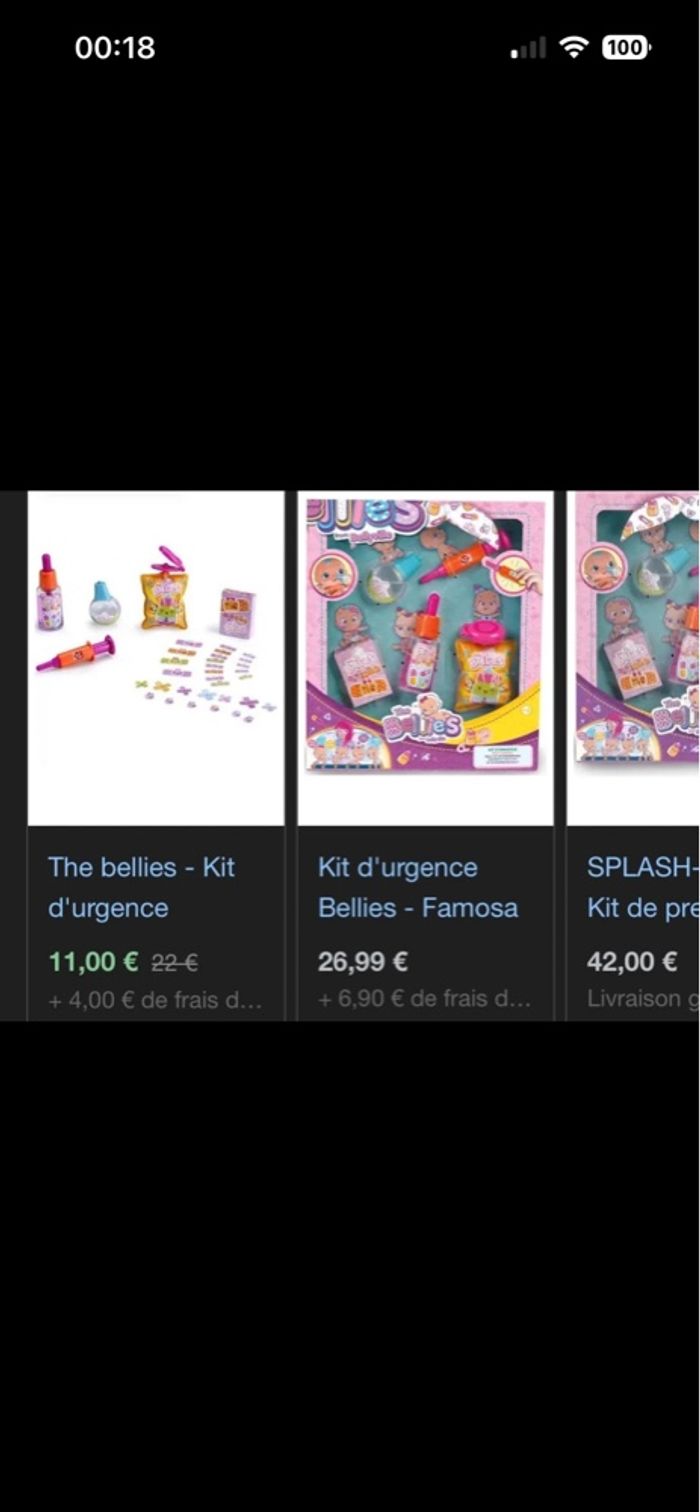This screenshot has width=700, height=1512.
Task: Open the unboxed Bellies kit product image
Action: coord(156,658)
